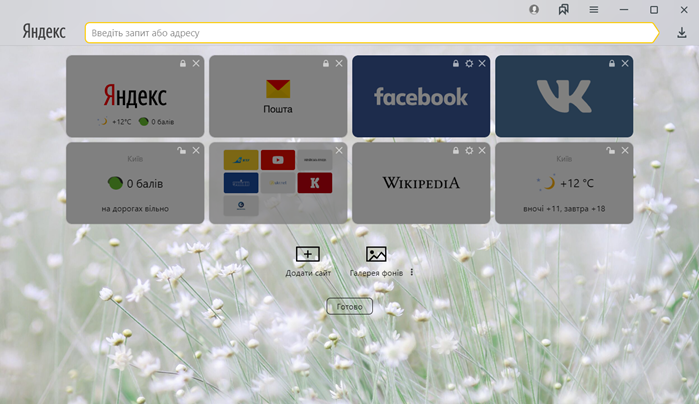Open settings gear on facebook tile
The width and height of the screenshot is (700, 404).
pyautogui.click(x=469, y=63)
